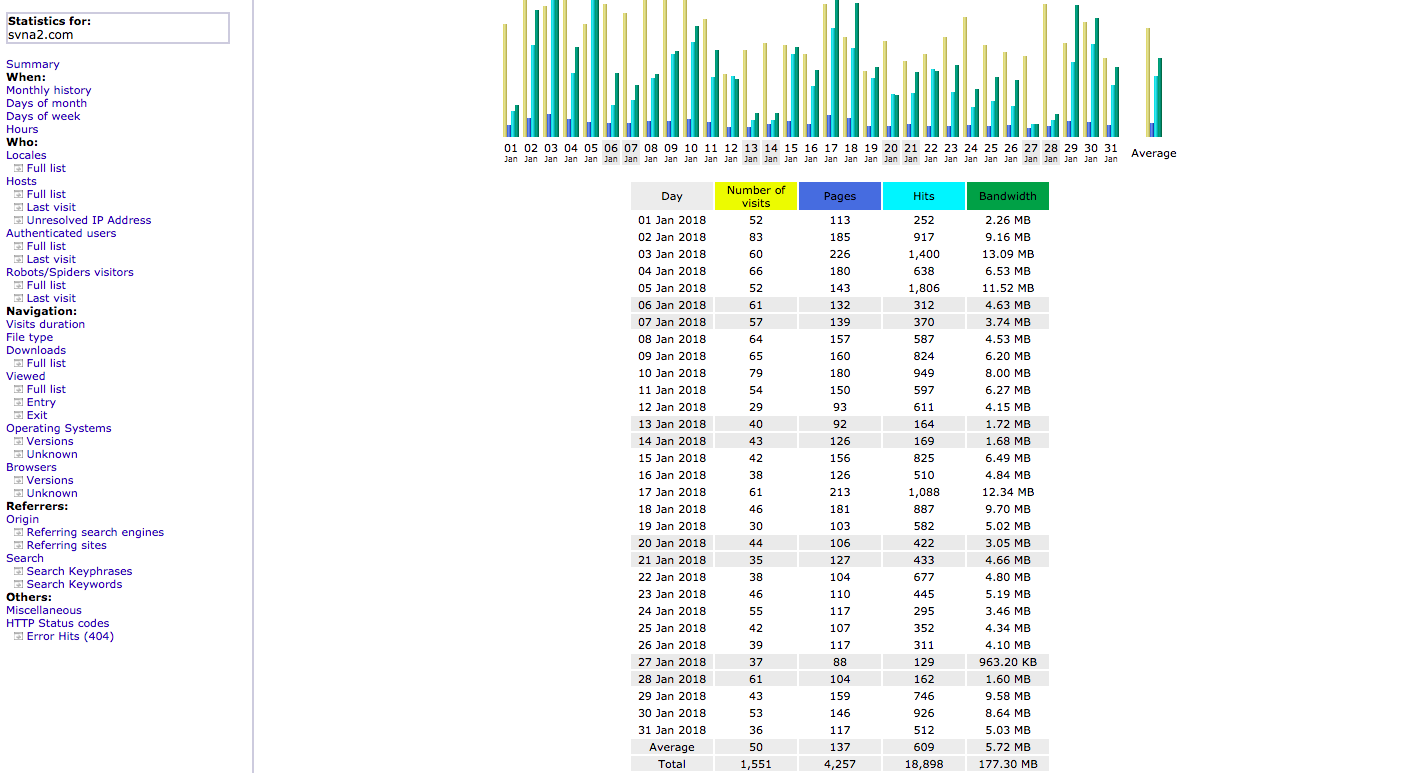The width and height of the screenshot is (1425, 773).
Task: Go to the Browsers report
Action: [32, 467]
